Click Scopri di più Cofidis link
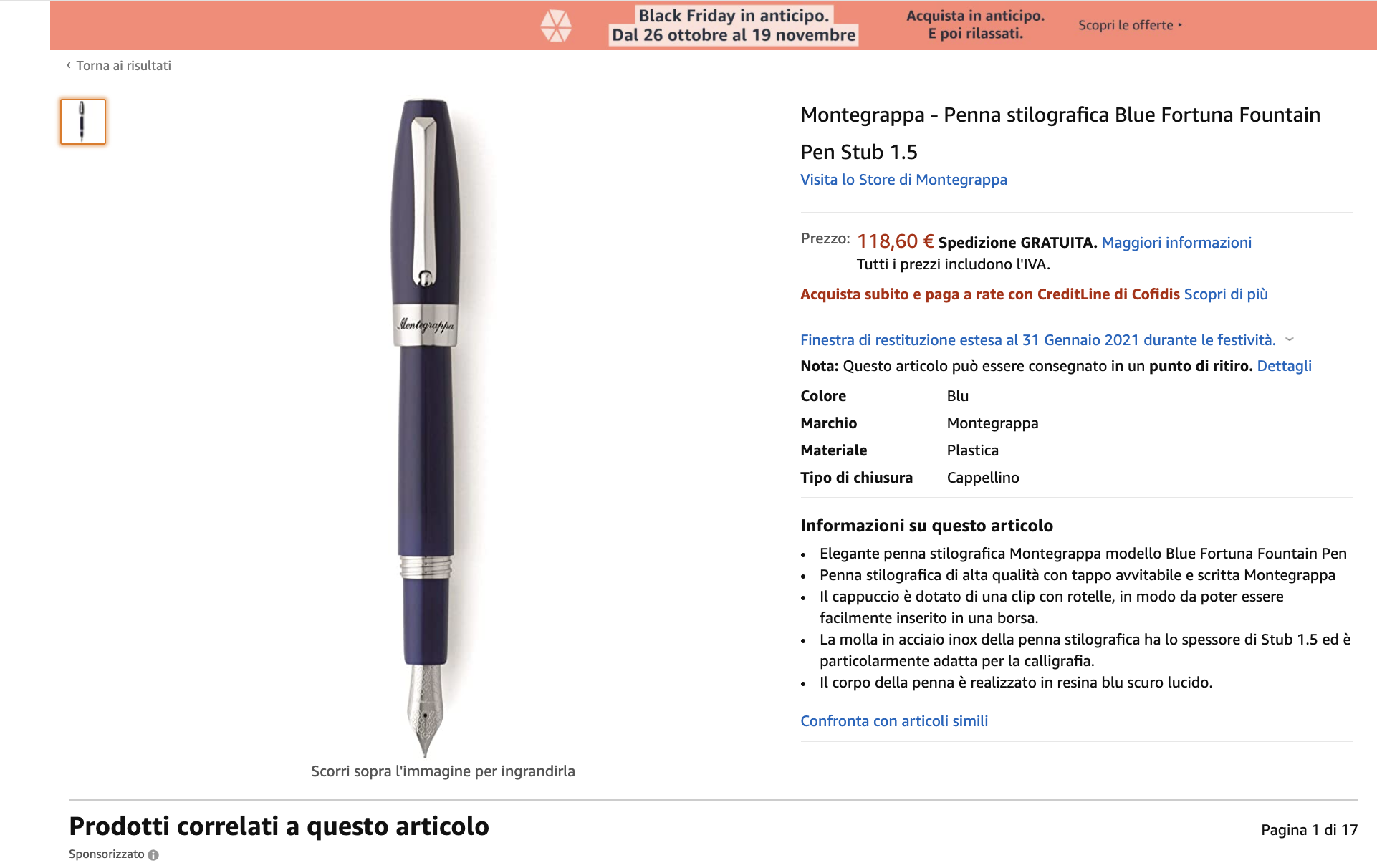The image size is (1377, 868). [1226, 294]
